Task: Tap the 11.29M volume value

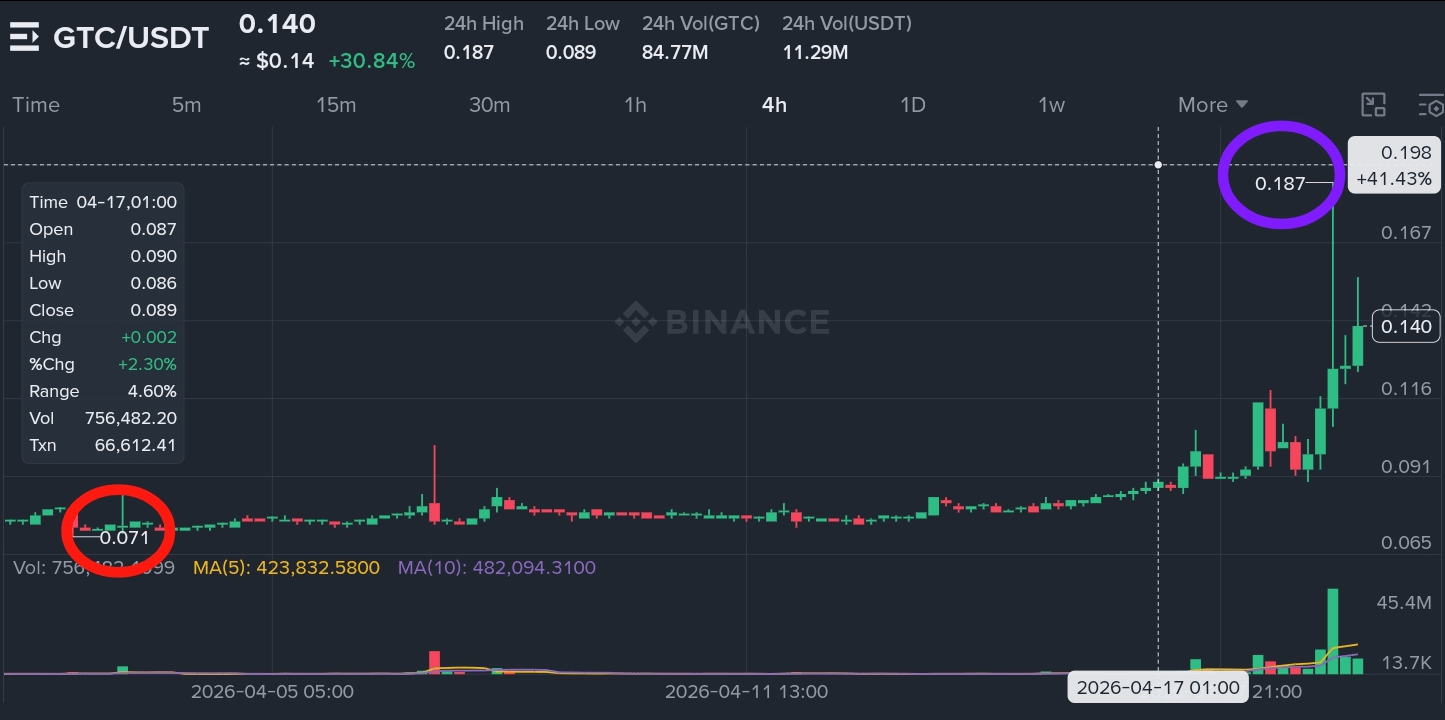Action: coord(815,52)
